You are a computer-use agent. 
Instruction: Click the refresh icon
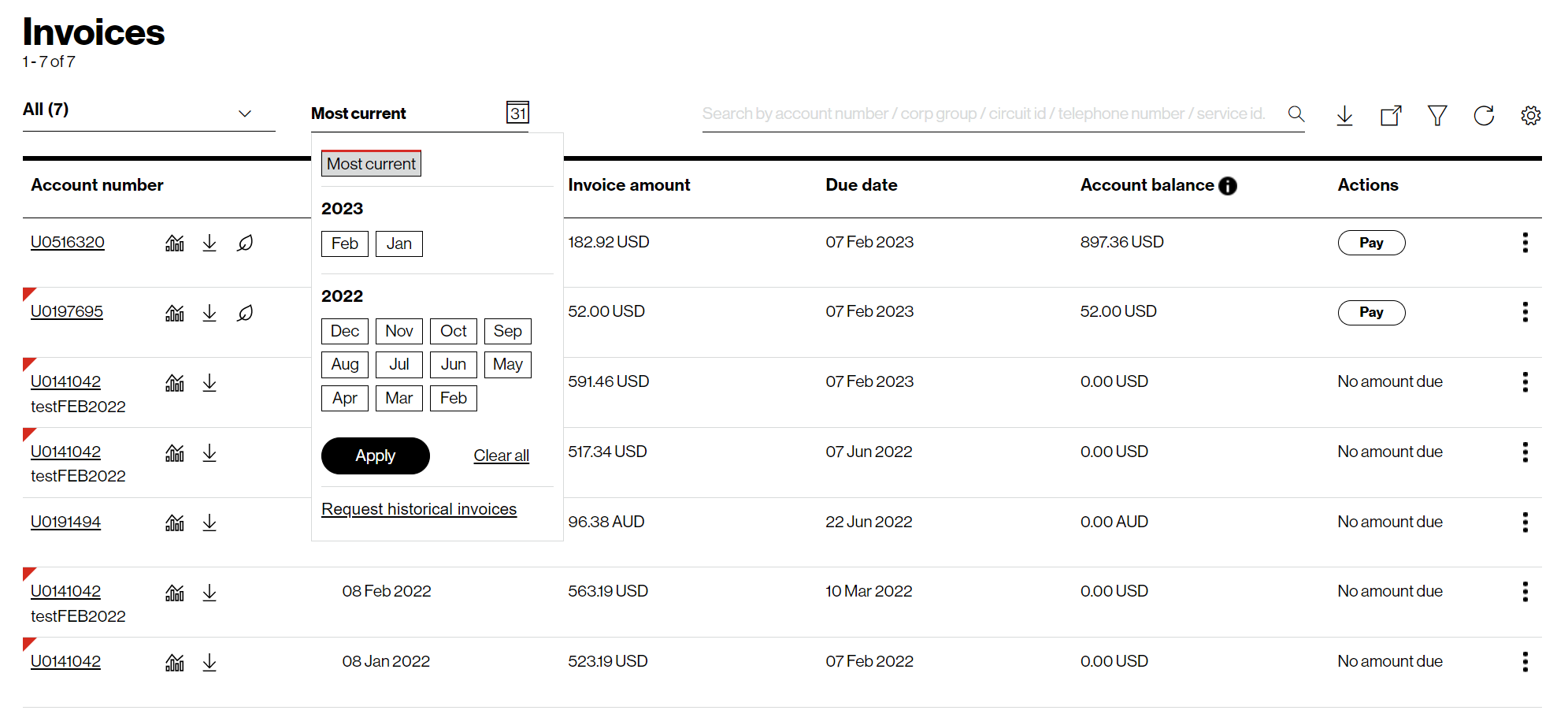point(1484,116)
